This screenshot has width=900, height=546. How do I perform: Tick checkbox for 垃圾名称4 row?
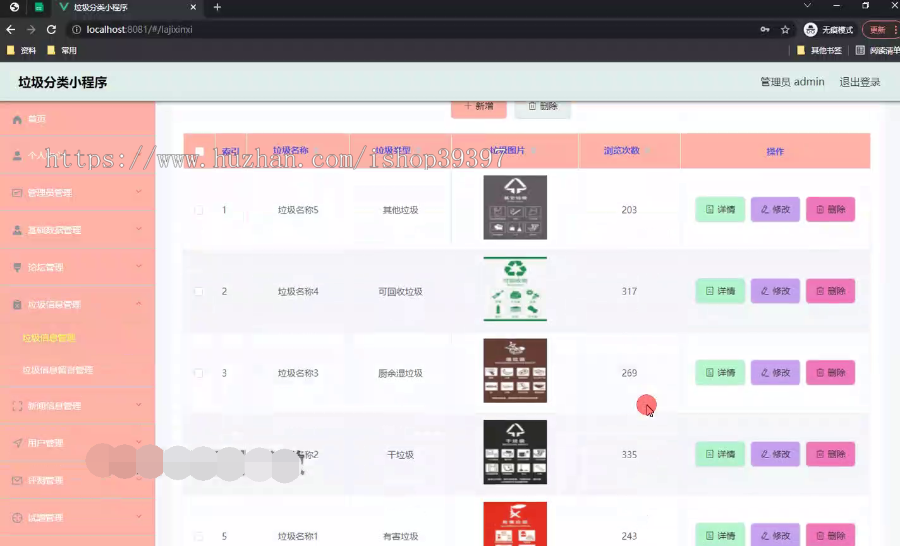(x=199, y=292)
